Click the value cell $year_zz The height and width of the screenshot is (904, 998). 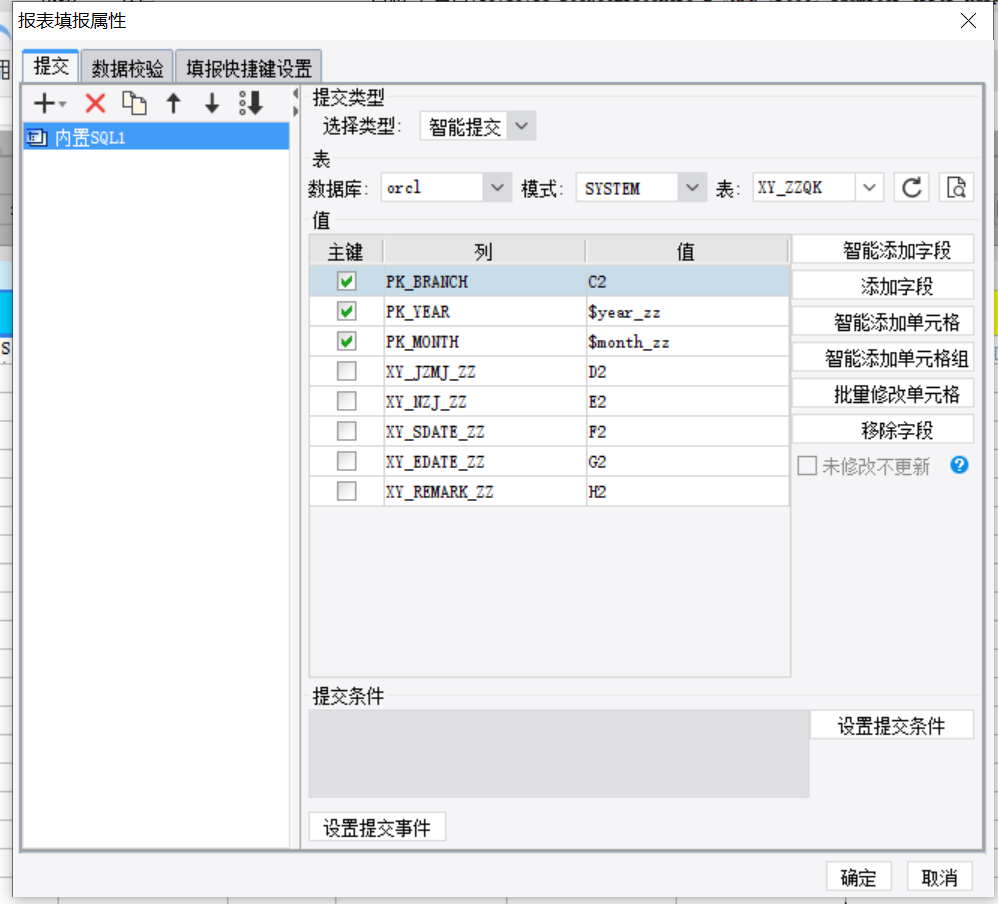[687, 311]
